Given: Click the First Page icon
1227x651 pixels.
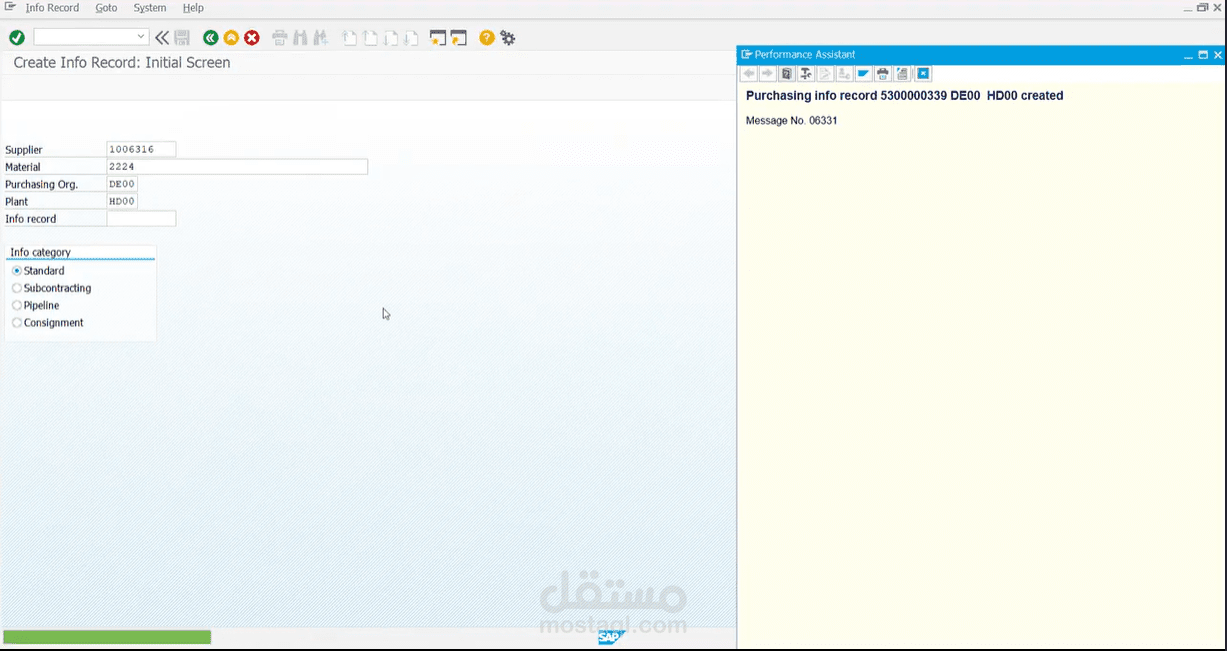Looking at the screenshot, I should point(350,38).
